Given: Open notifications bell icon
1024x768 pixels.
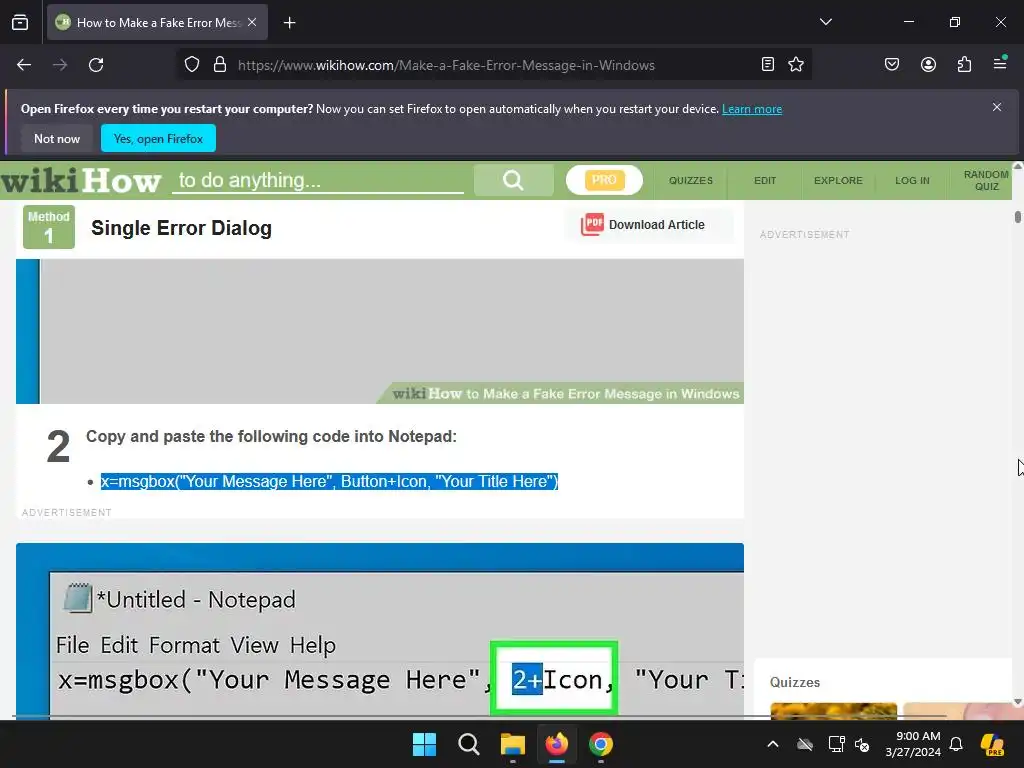Looking at the screenshot, I should [956, 744].
